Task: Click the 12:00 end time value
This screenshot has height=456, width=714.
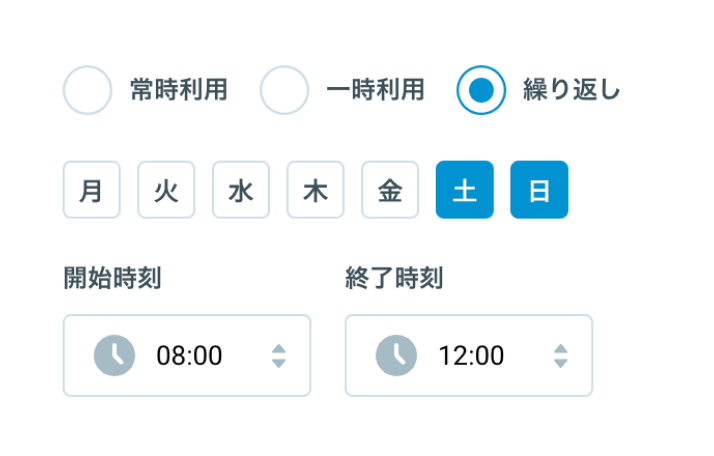Action: coord(471,356)
